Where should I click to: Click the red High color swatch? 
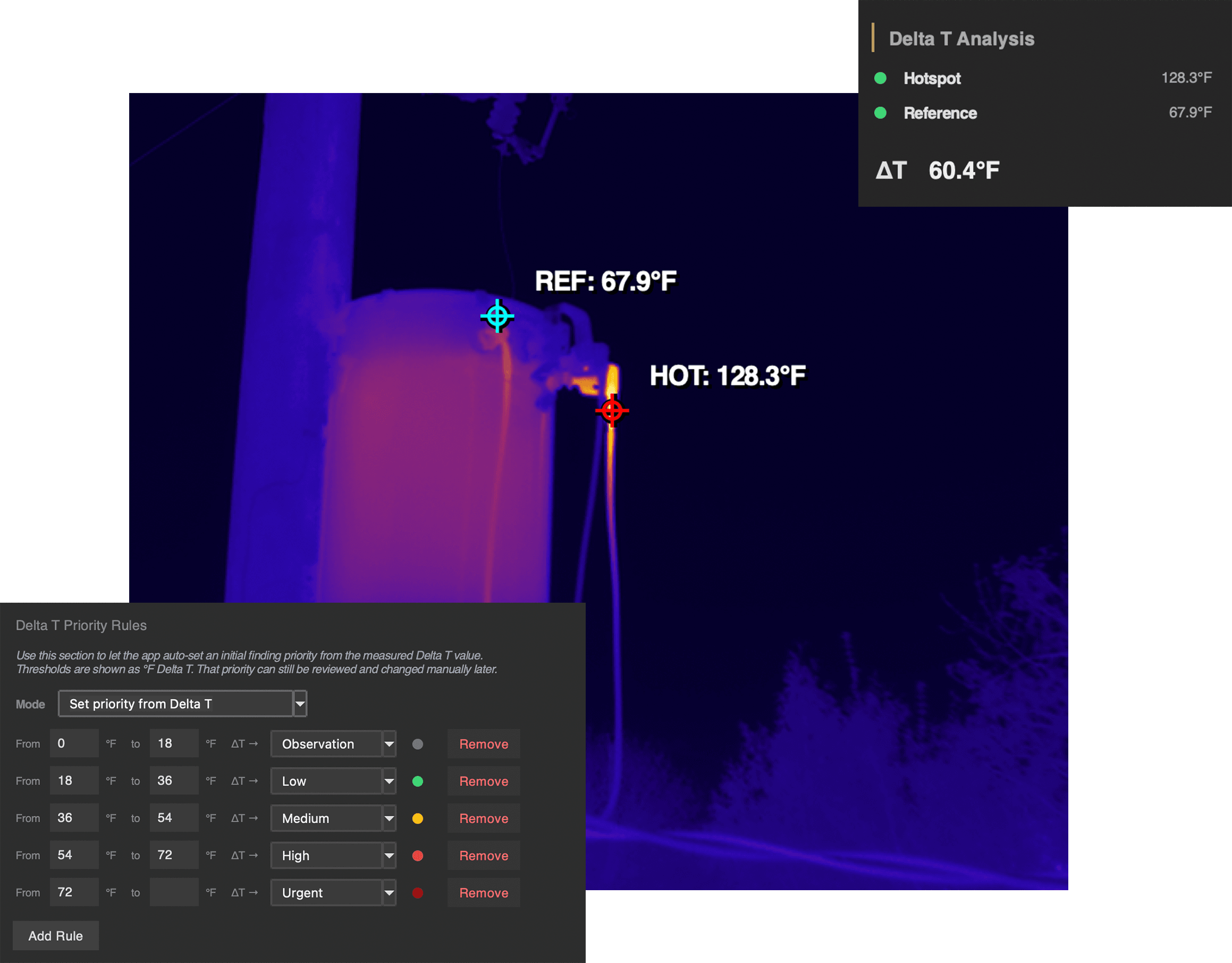[x=417, y=855]
